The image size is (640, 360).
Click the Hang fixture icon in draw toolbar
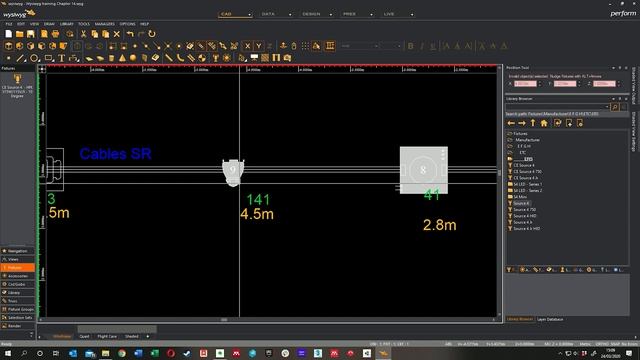216,58
